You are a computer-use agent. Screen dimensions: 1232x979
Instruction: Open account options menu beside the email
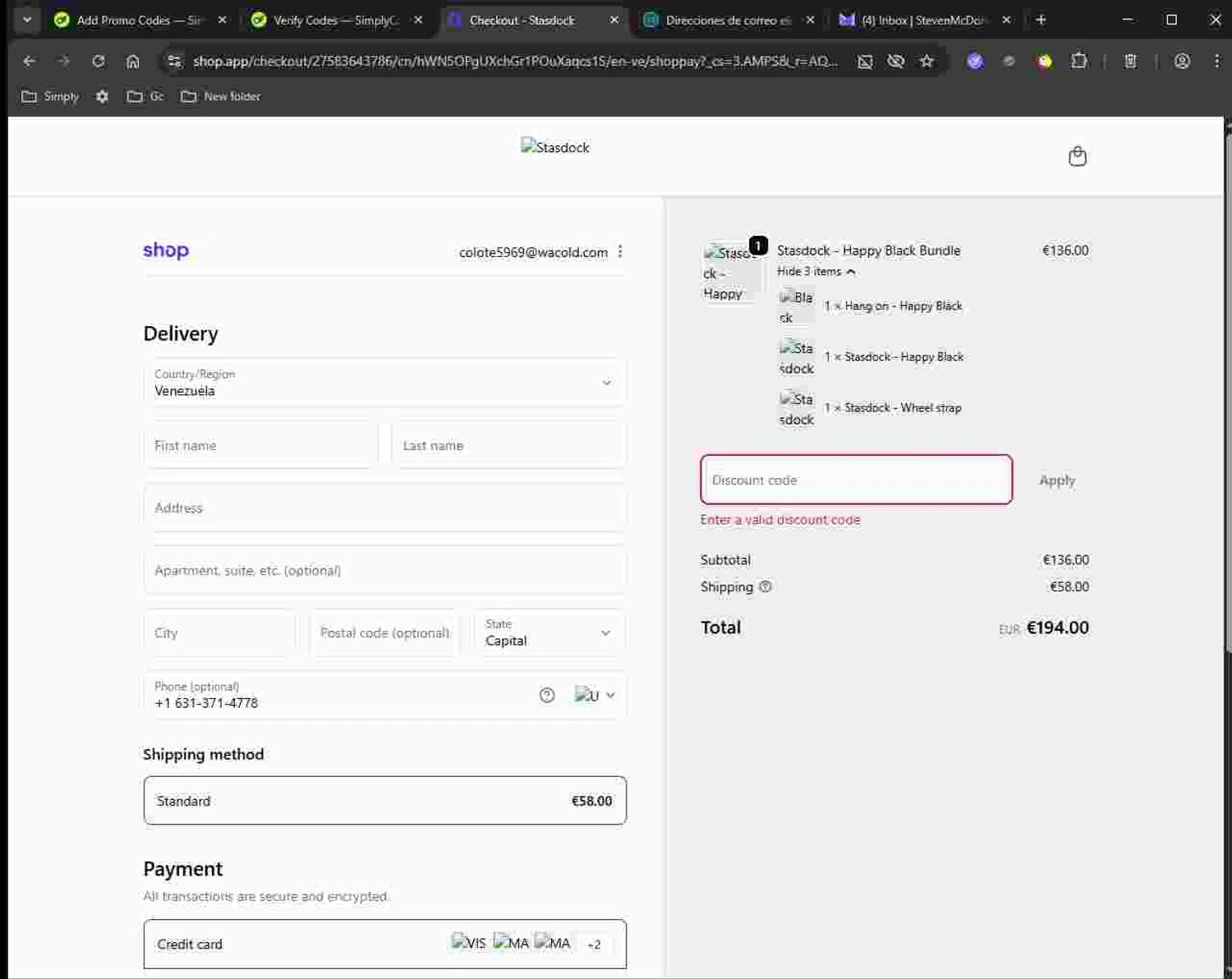620,251
